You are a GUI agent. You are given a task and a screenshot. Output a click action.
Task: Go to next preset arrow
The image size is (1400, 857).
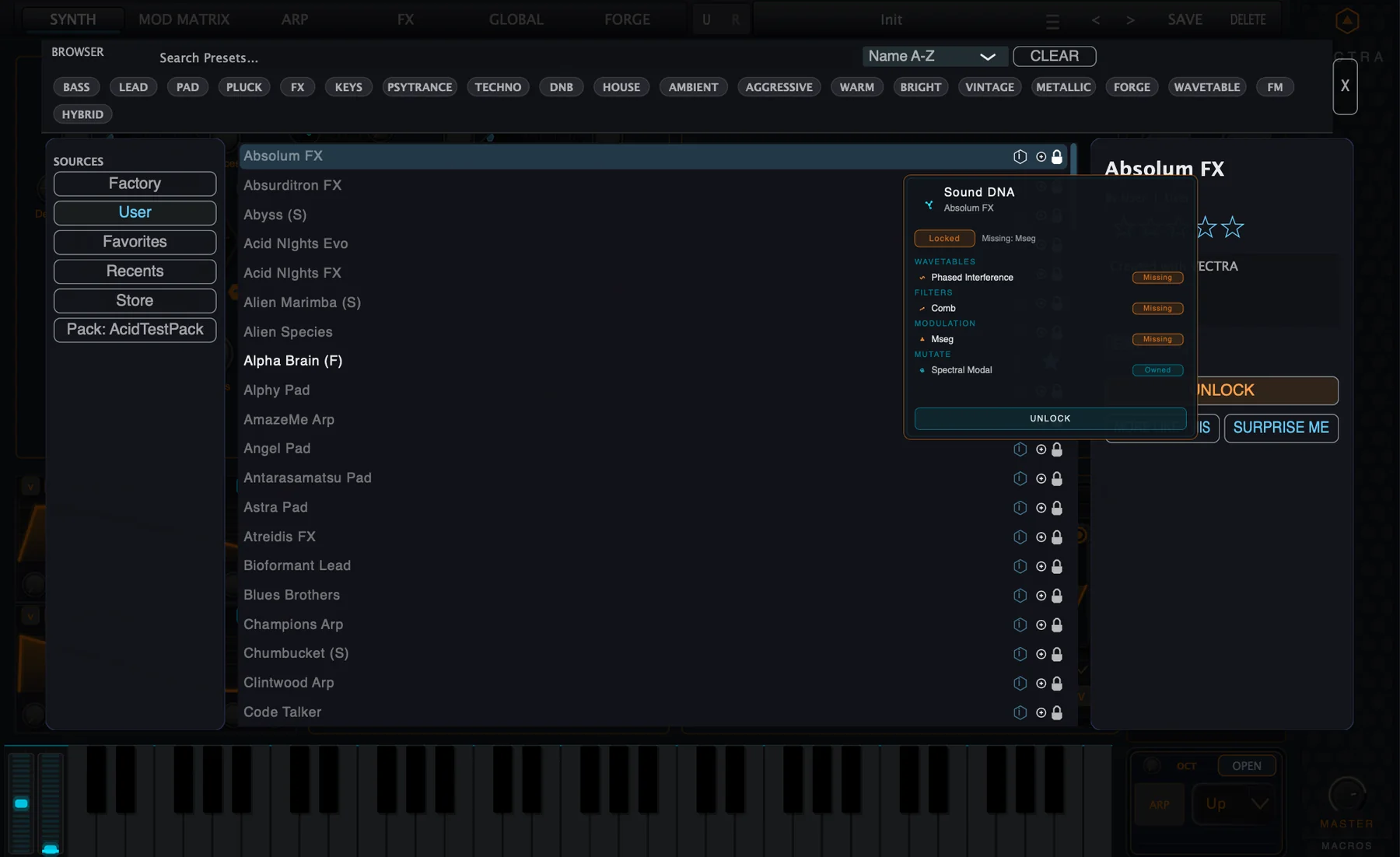click(1130, 20)
